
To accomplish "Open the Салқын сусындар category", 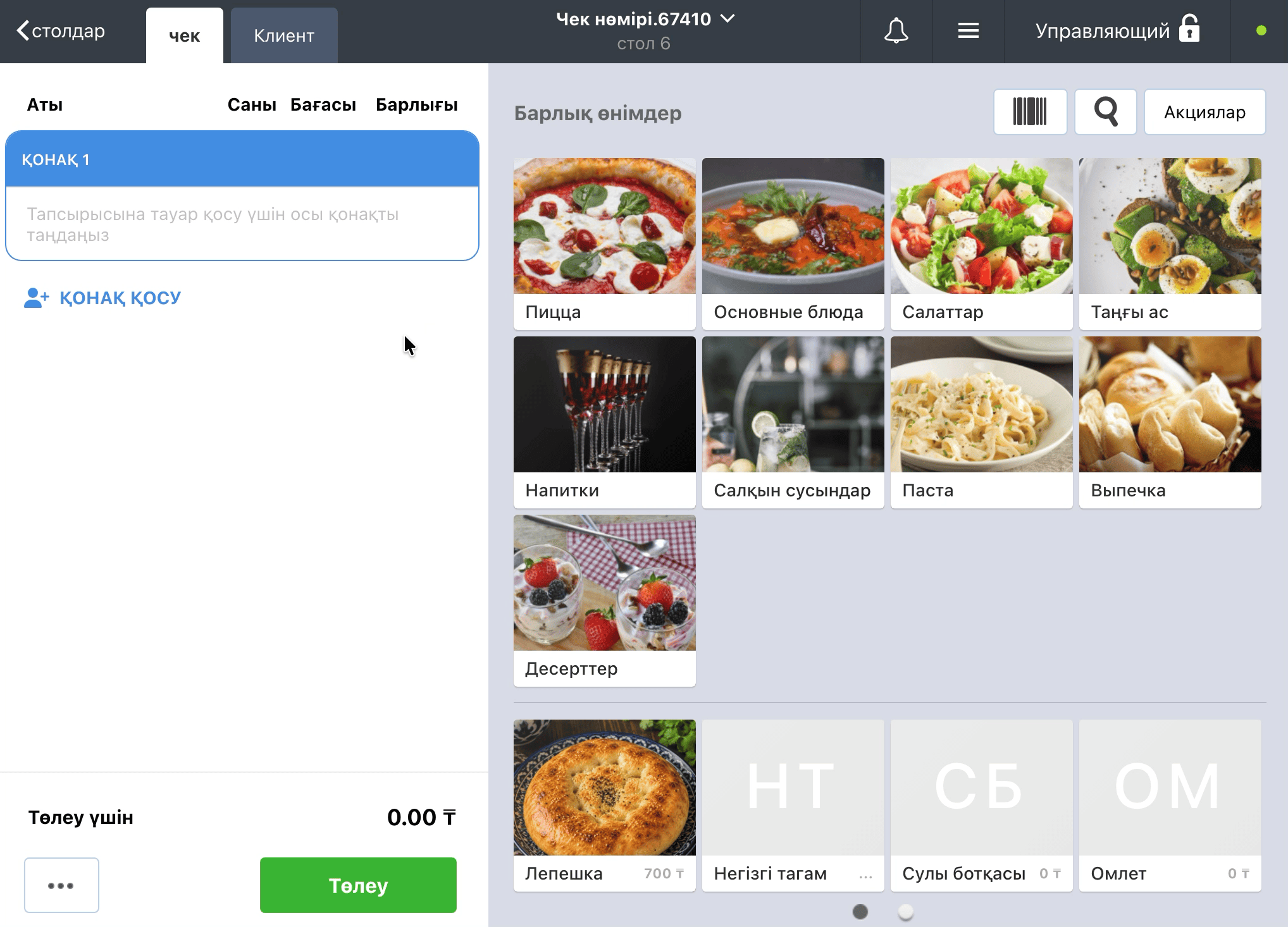I will tap(793, 422).
